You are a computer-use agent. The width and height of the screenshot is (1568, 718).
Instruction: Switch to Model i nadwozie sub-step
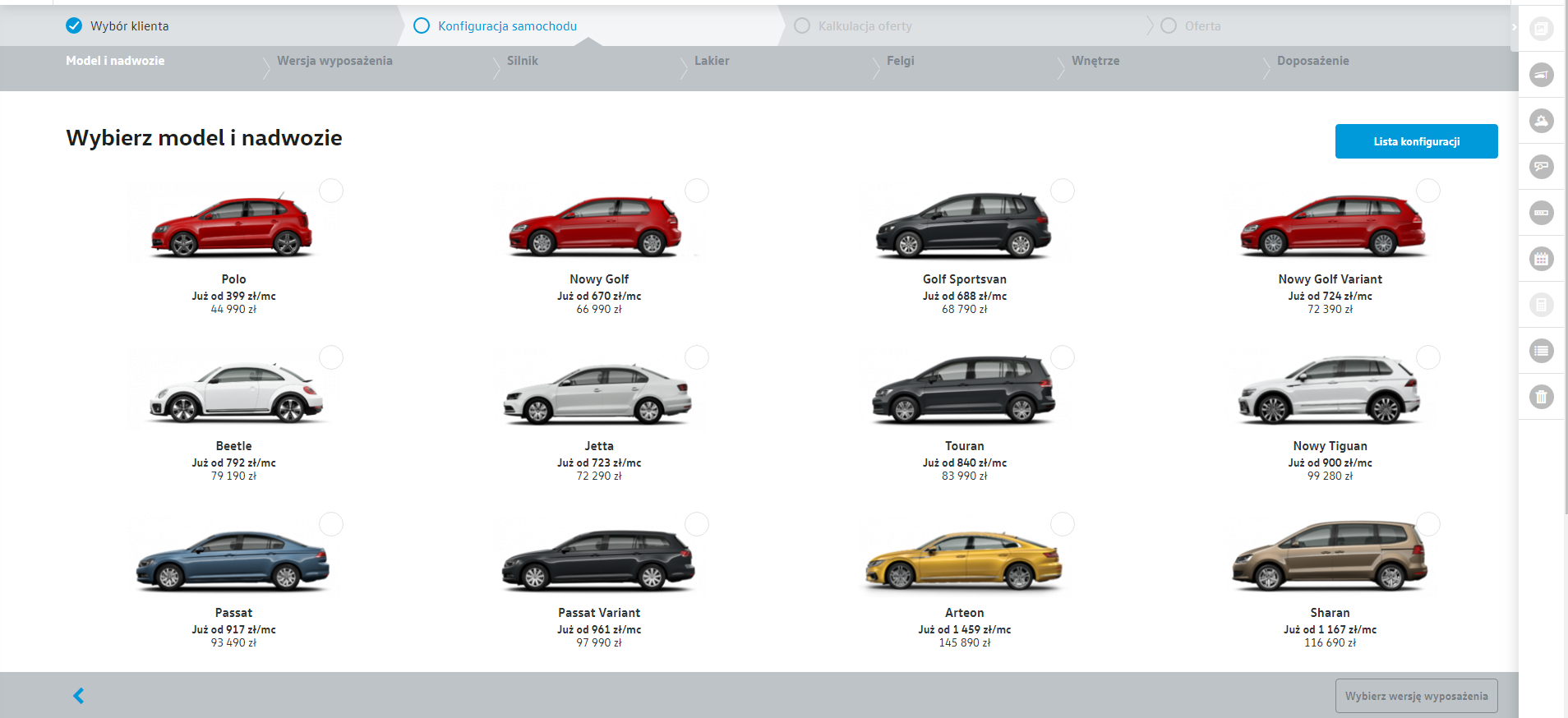(x=115, y=61)
